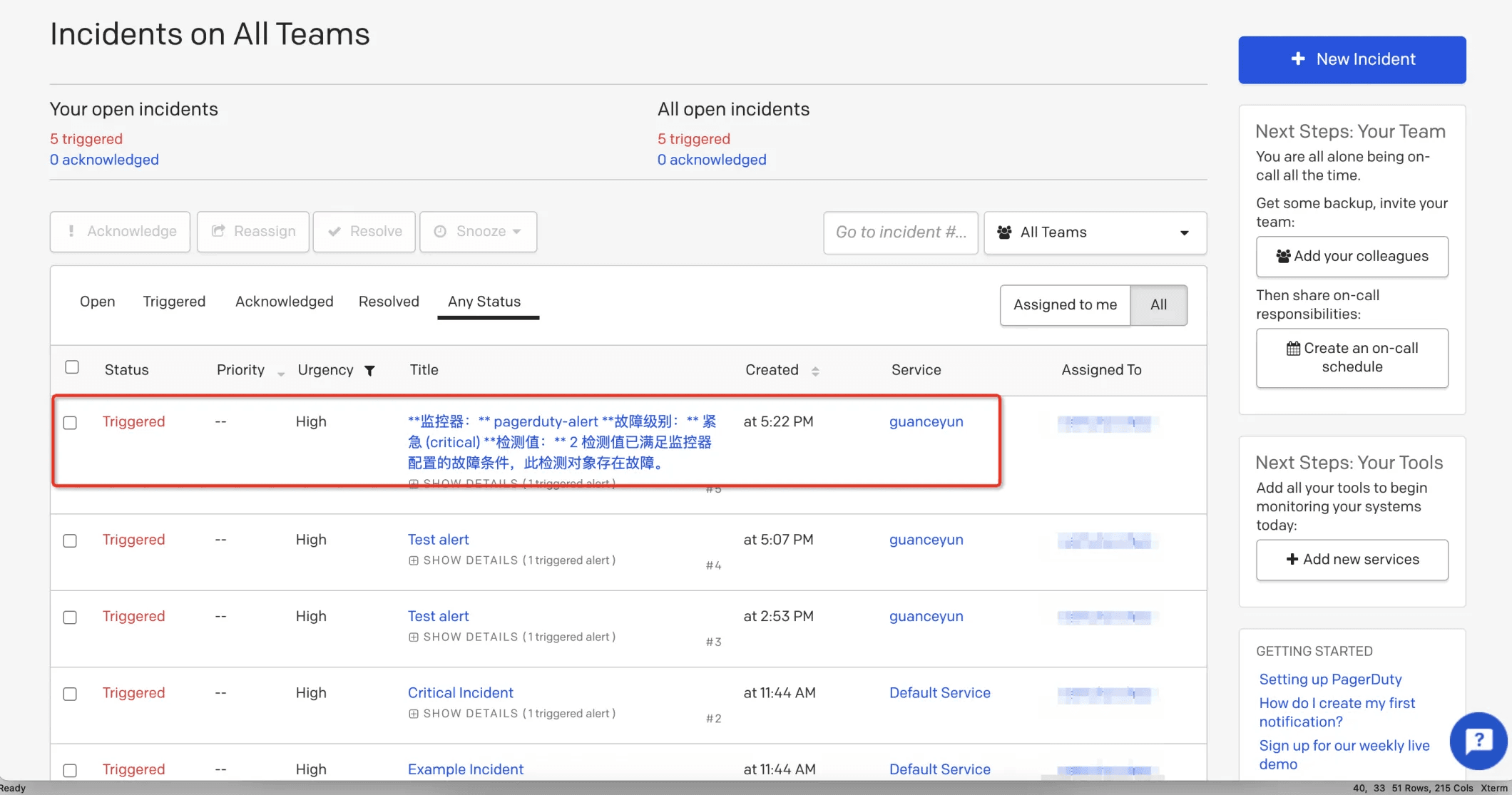Image resolution: width=1512 pixels, height=795 pixels.
Task: Check the Test alert incident checkbox
Action: (70, 540)
